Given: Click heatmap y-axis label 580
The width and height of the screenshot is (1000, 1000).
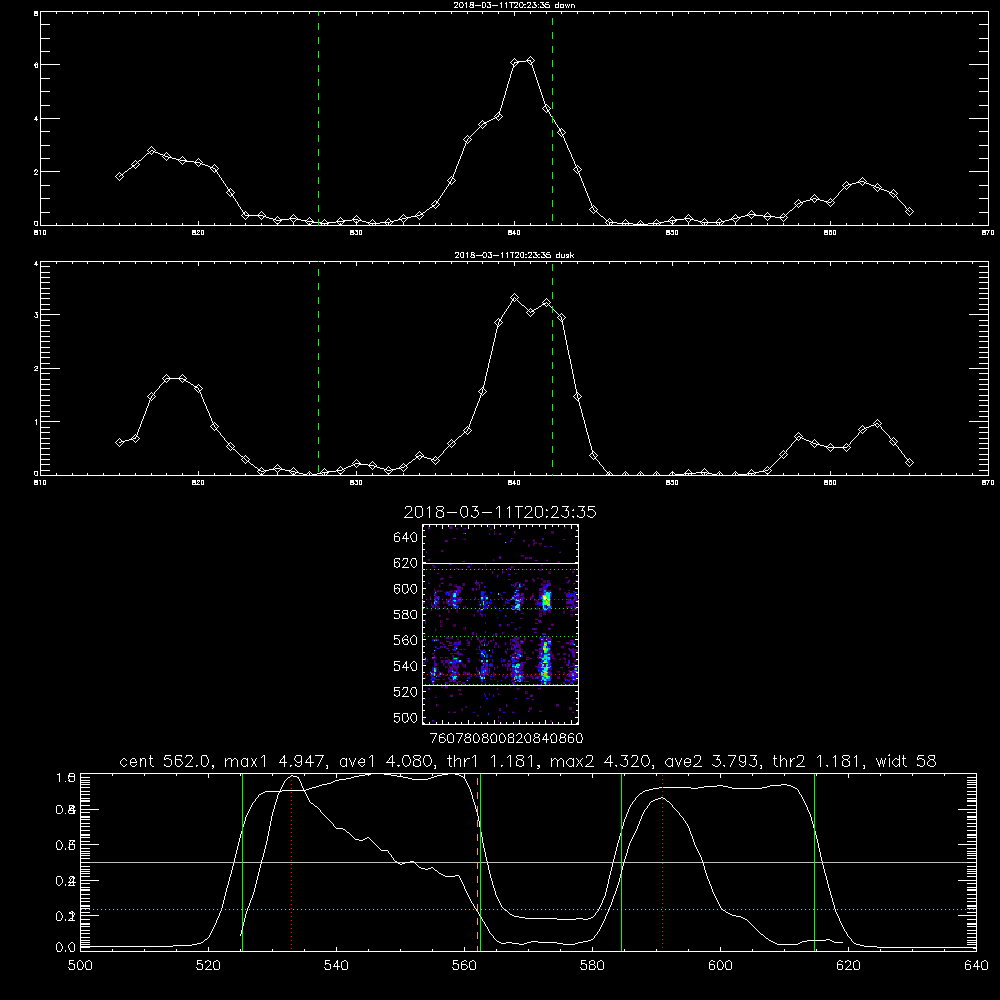Looking at the screenshot, I should pos(405,614).
